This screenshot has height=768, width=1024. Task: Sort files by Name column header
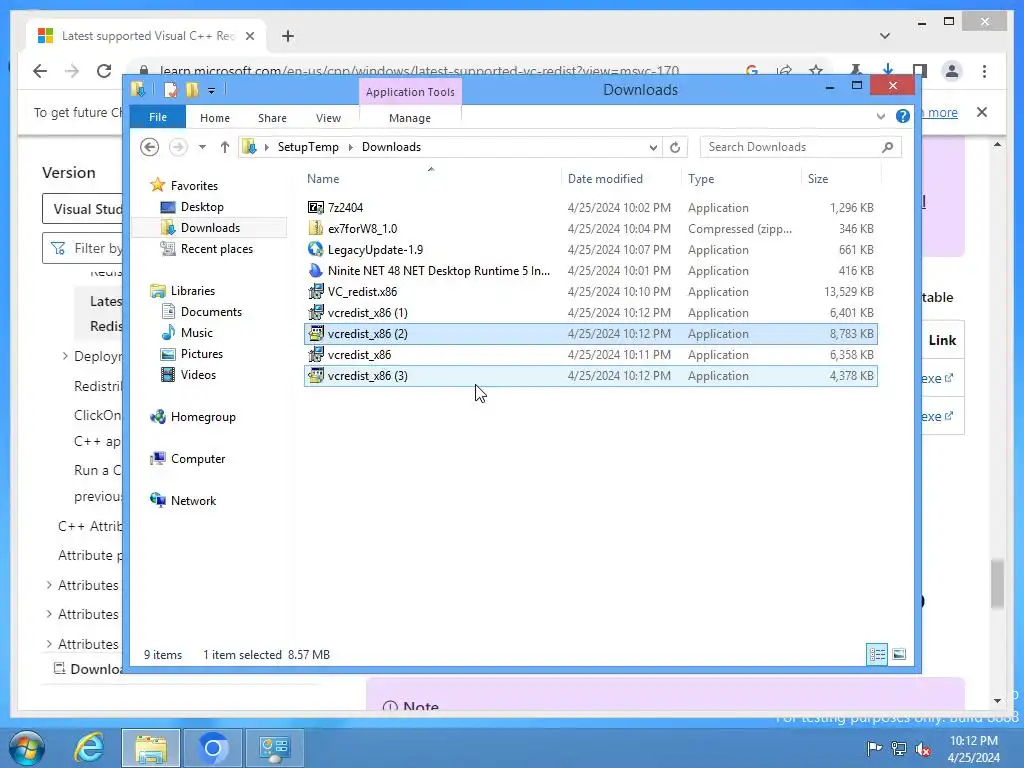click(x=323, y=179)
